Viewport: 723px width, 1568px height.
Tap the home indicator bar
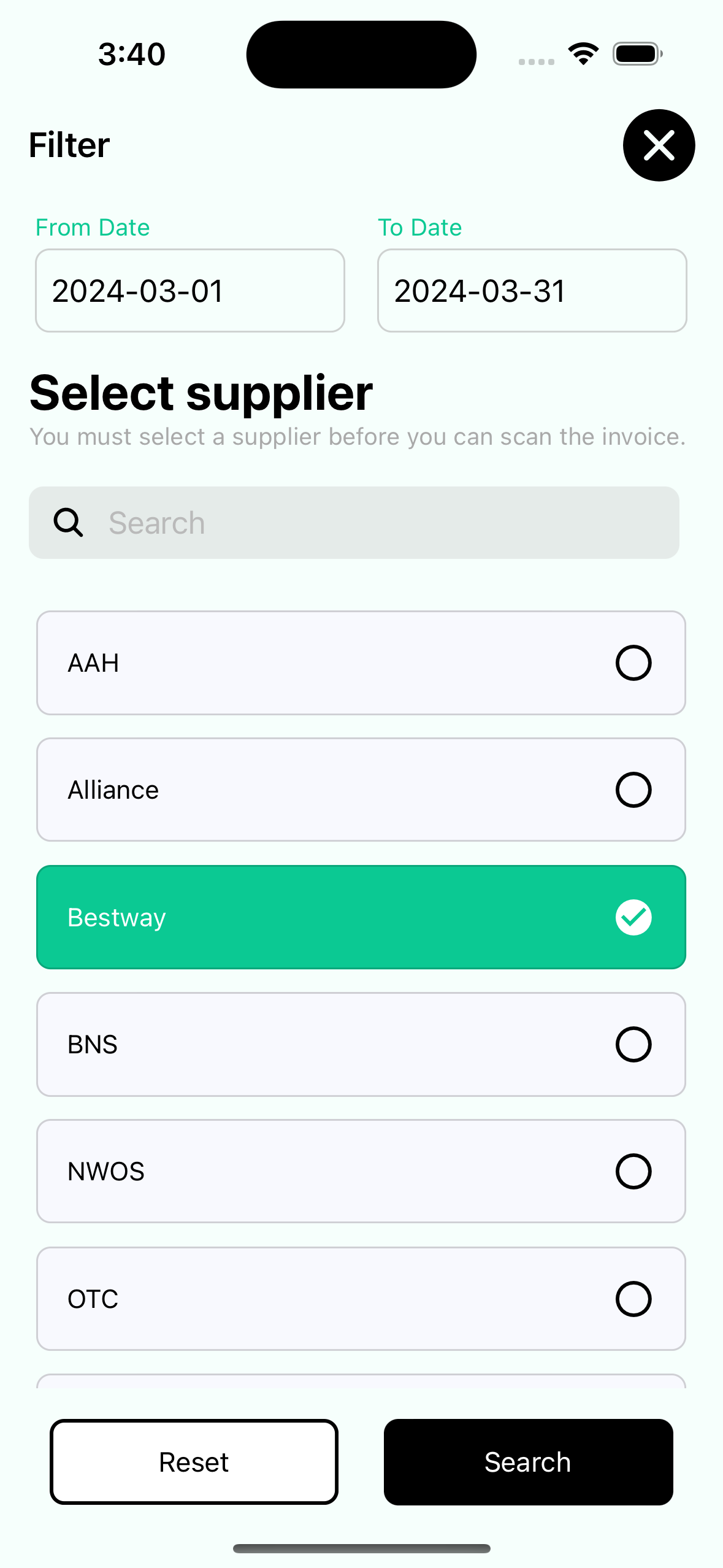point(361,1548)
